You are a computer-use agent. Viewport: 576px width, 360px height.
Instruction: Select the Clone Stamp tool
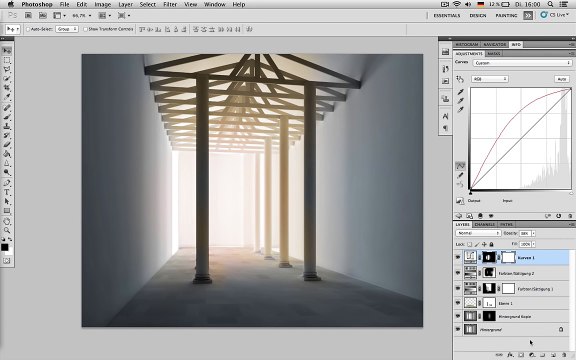point(7,126)
